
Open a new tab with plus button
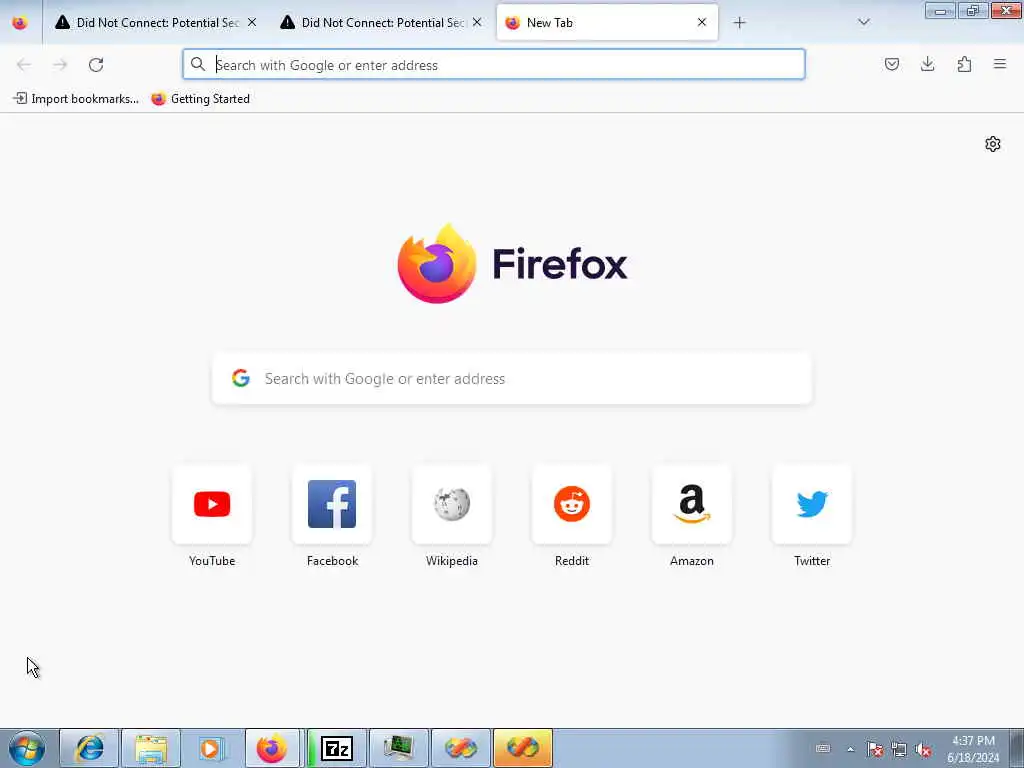pos(739,23)
